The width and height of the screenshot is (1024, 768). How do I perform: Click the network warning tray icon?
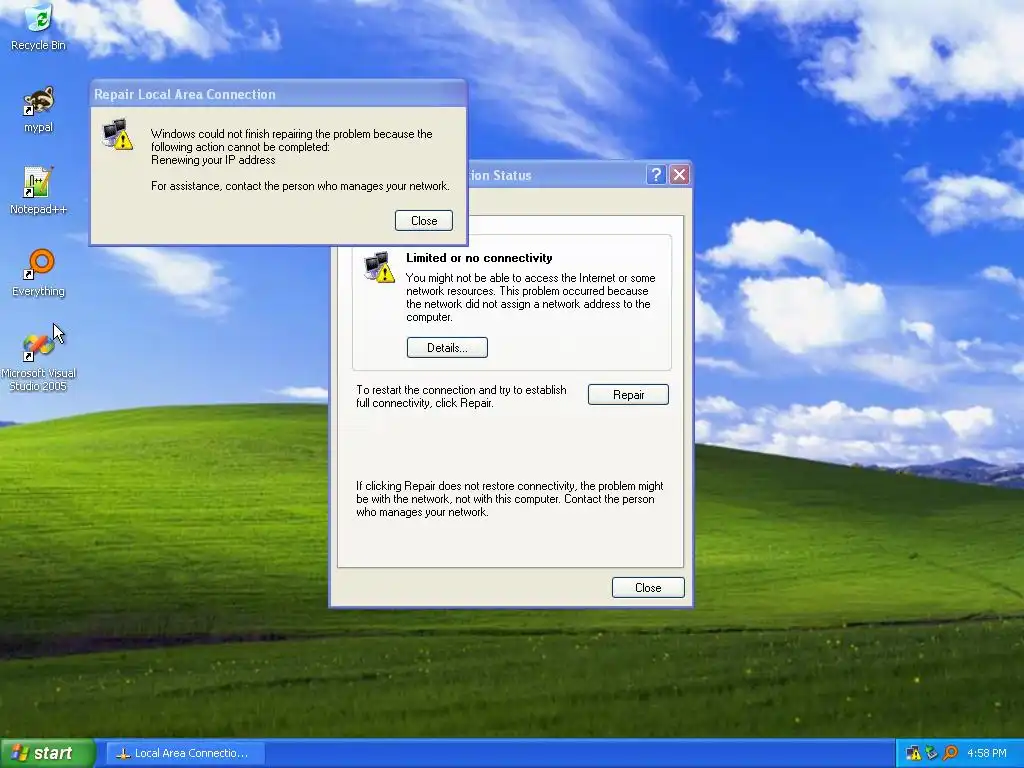(x=914, y=753)
